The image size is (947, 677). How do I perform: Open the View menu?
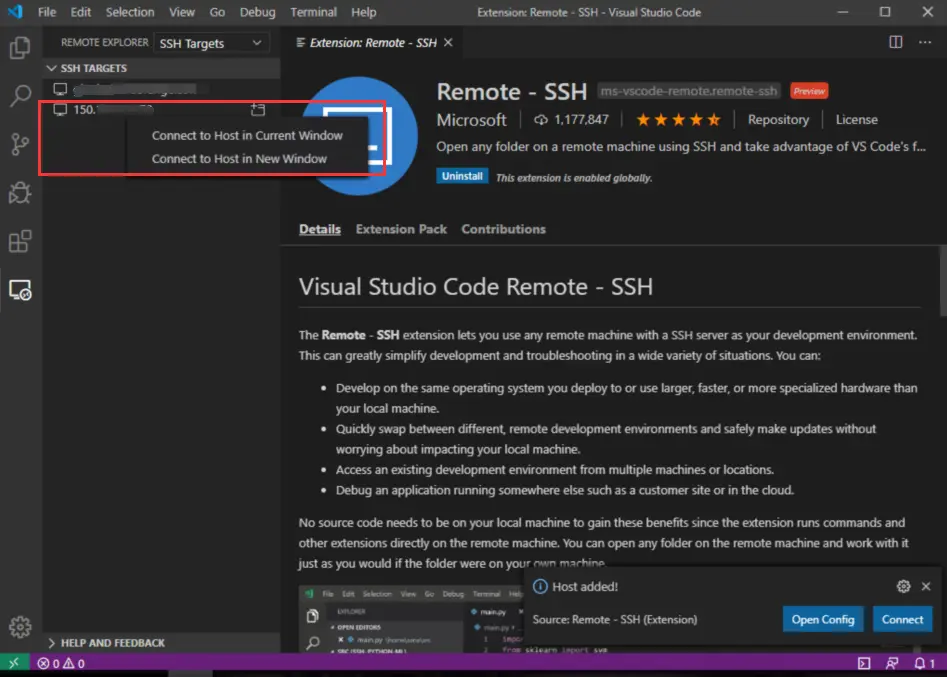pyautogui.click(x=181, y=12)
